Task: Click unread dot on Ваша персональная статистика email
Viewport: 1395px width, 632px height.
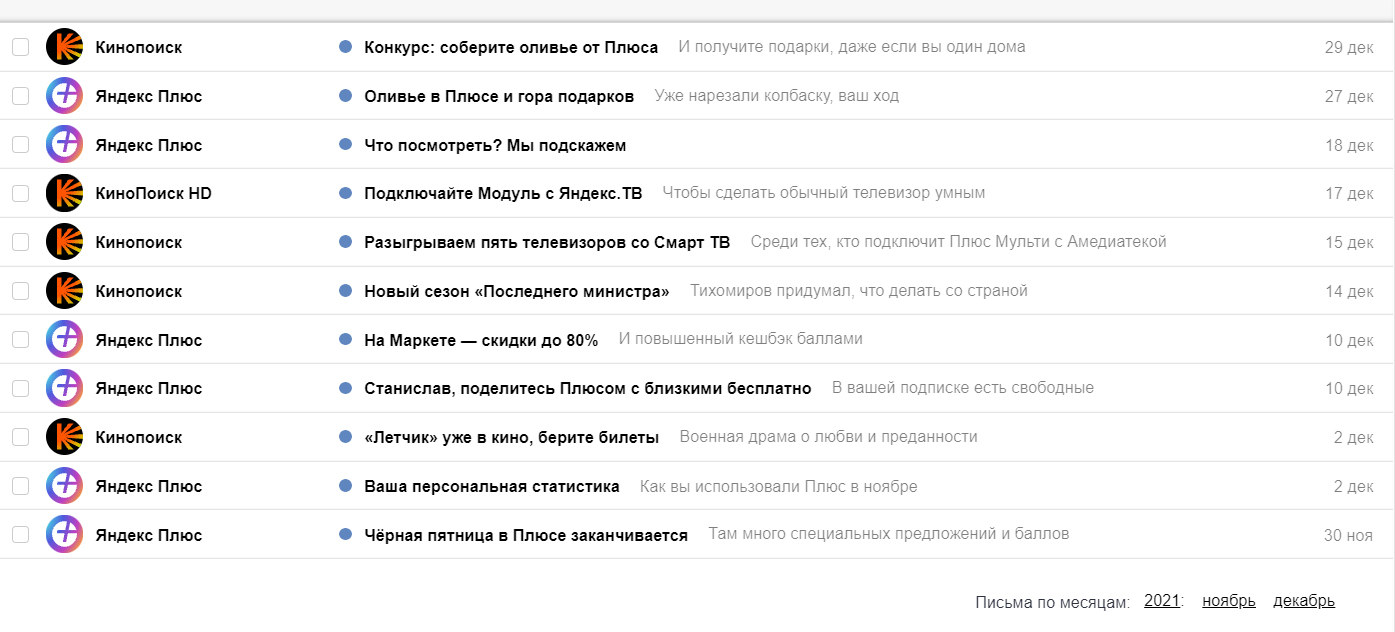Action: (x=346, y=486)
